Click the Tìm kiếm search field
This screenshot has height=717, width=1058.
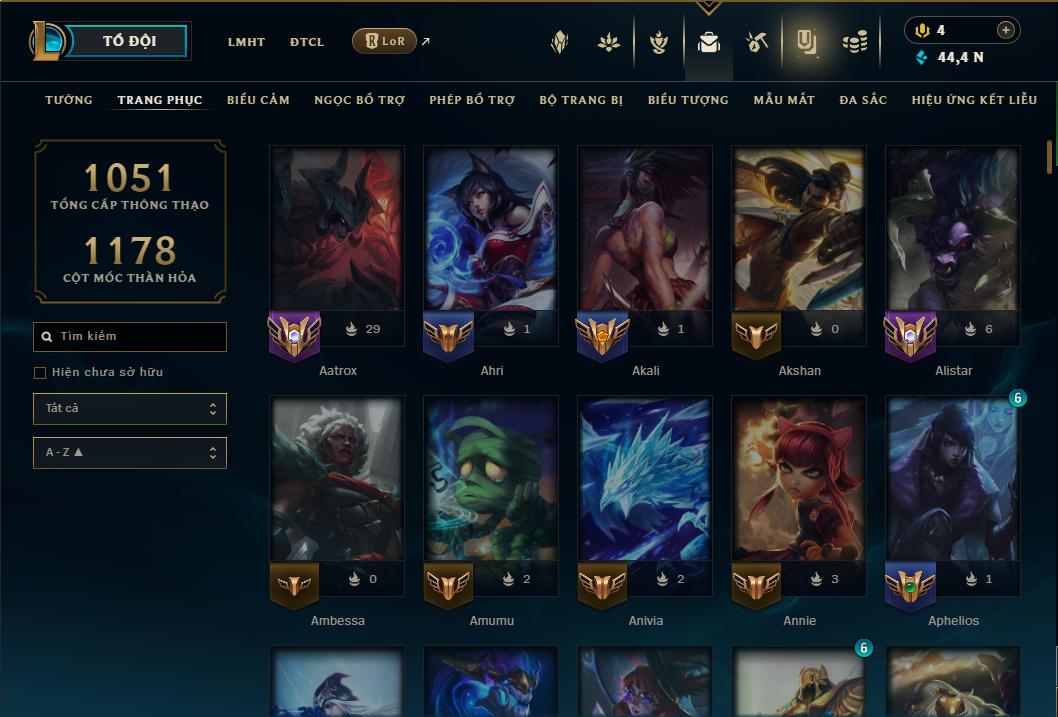click(130, 337)
